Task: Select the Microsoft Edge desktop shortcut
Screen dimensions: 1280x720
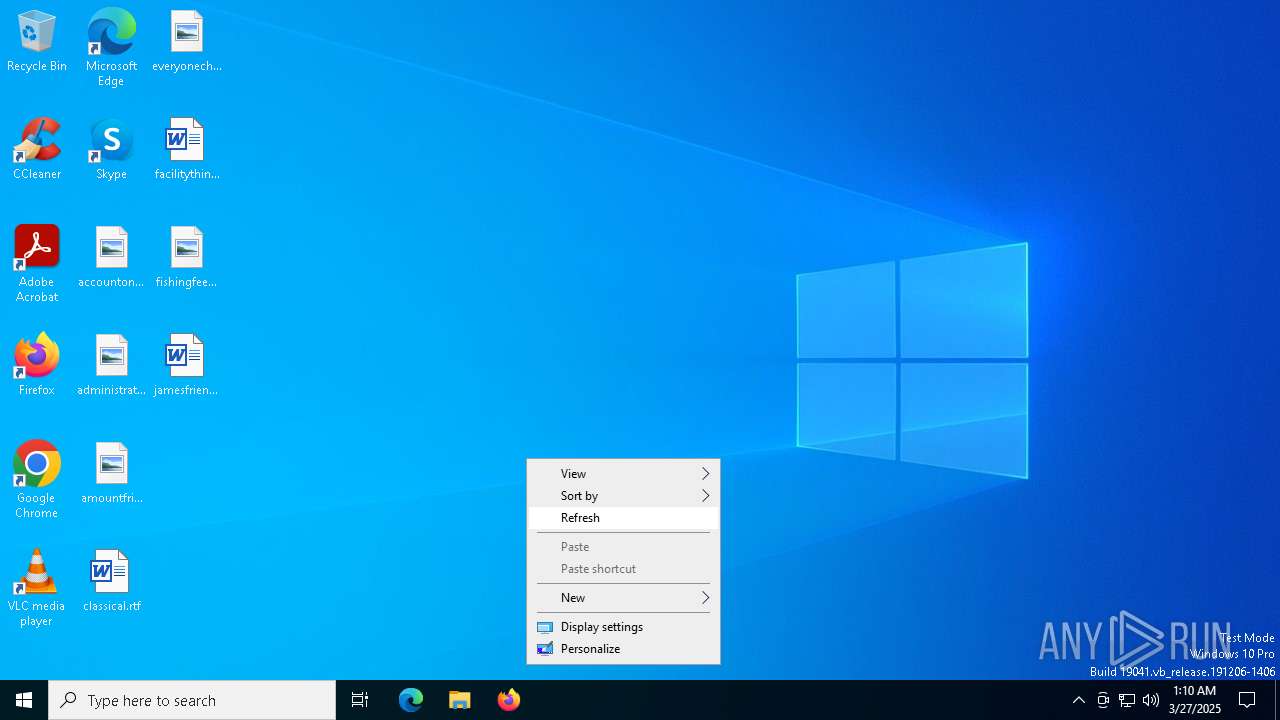Action: click(x=111, y=48)
